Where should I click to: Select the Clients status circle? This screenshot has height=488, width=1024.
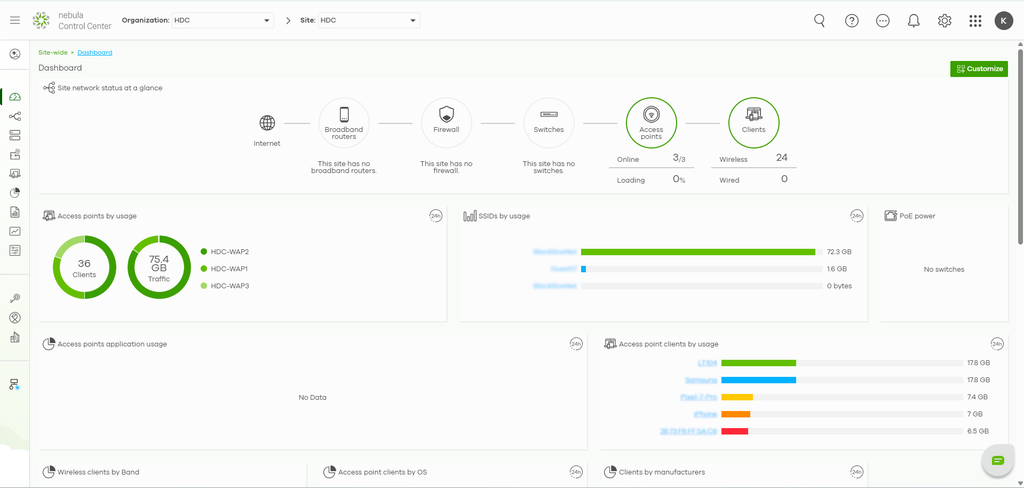pyautogui.click(x=754, y=123)
